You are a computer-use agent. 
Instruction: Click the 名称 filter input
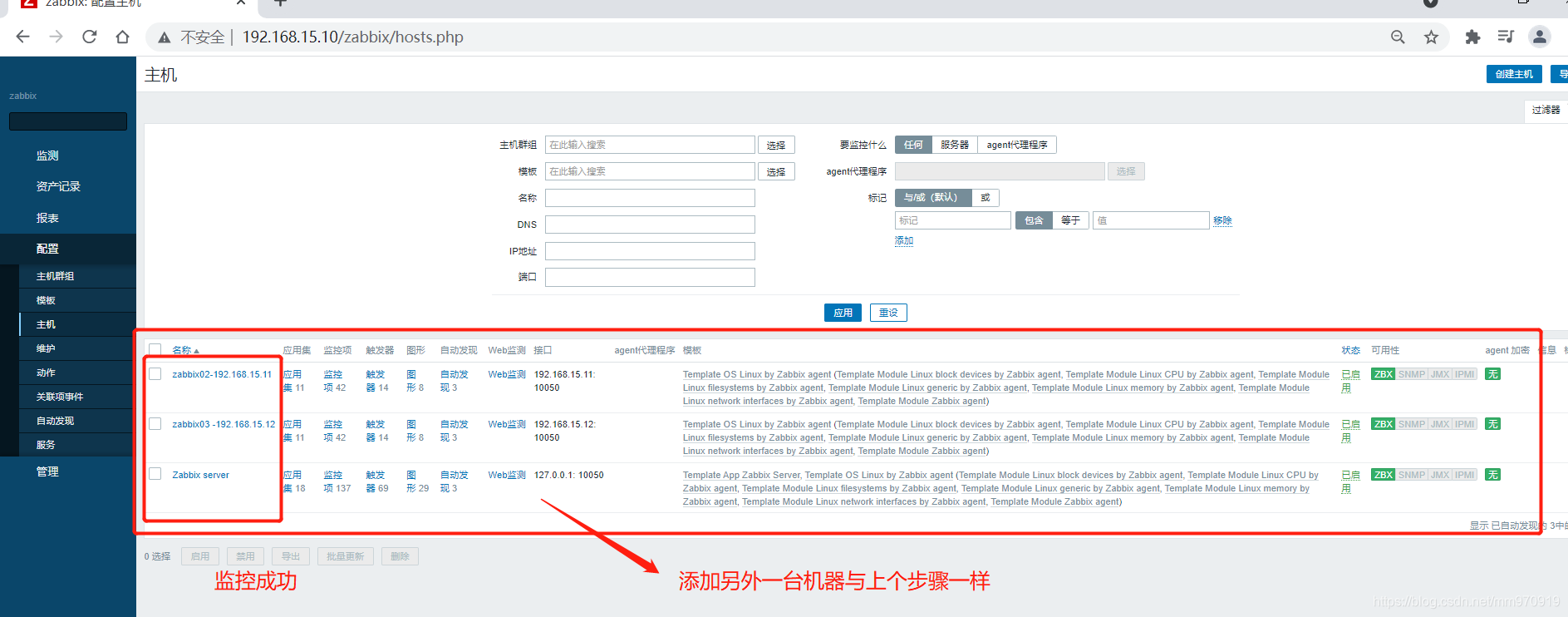(650, 198)
